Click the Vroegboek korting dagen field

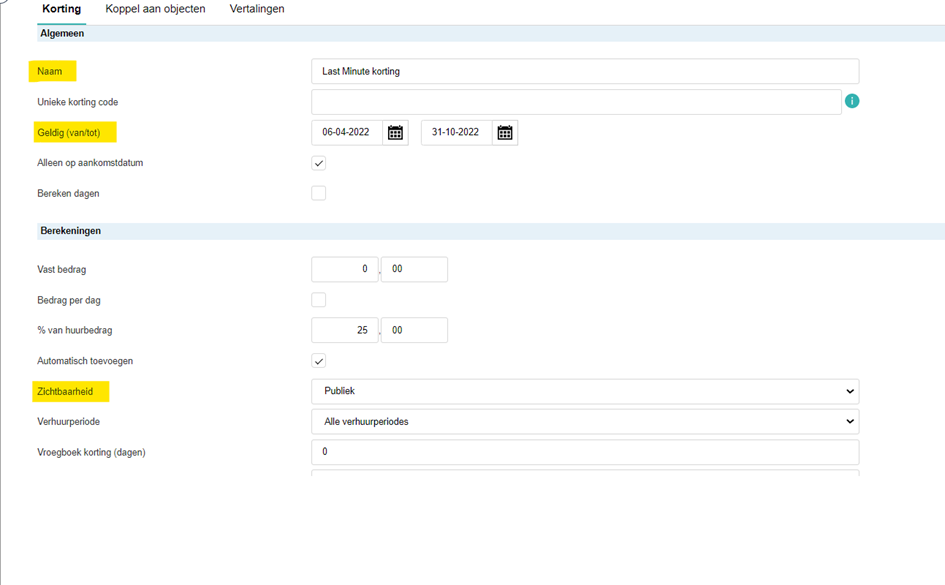(x=585, y=452)
